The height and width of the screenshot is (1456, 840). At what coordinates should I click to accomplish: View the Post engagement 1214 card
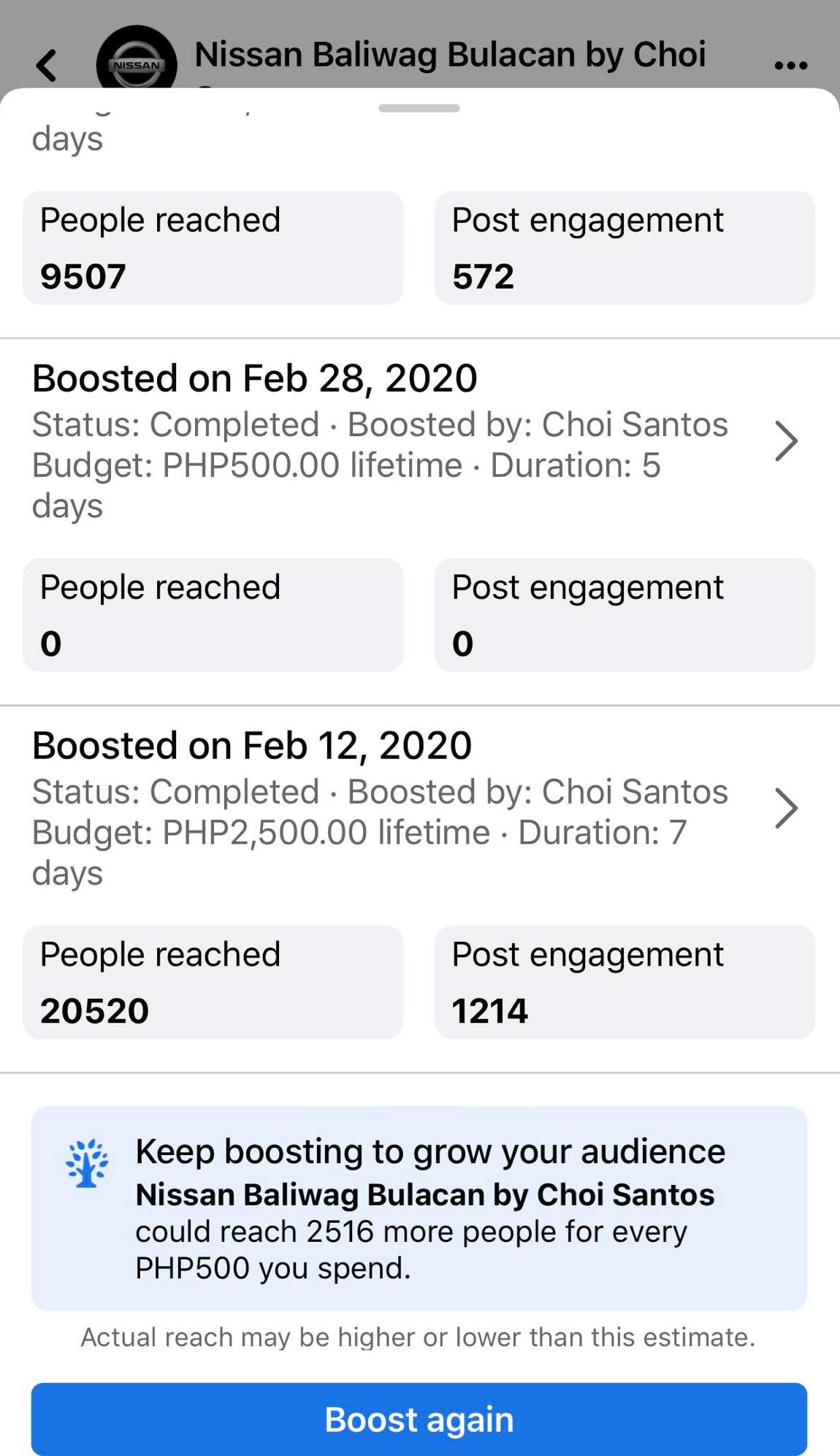point(625,982)
